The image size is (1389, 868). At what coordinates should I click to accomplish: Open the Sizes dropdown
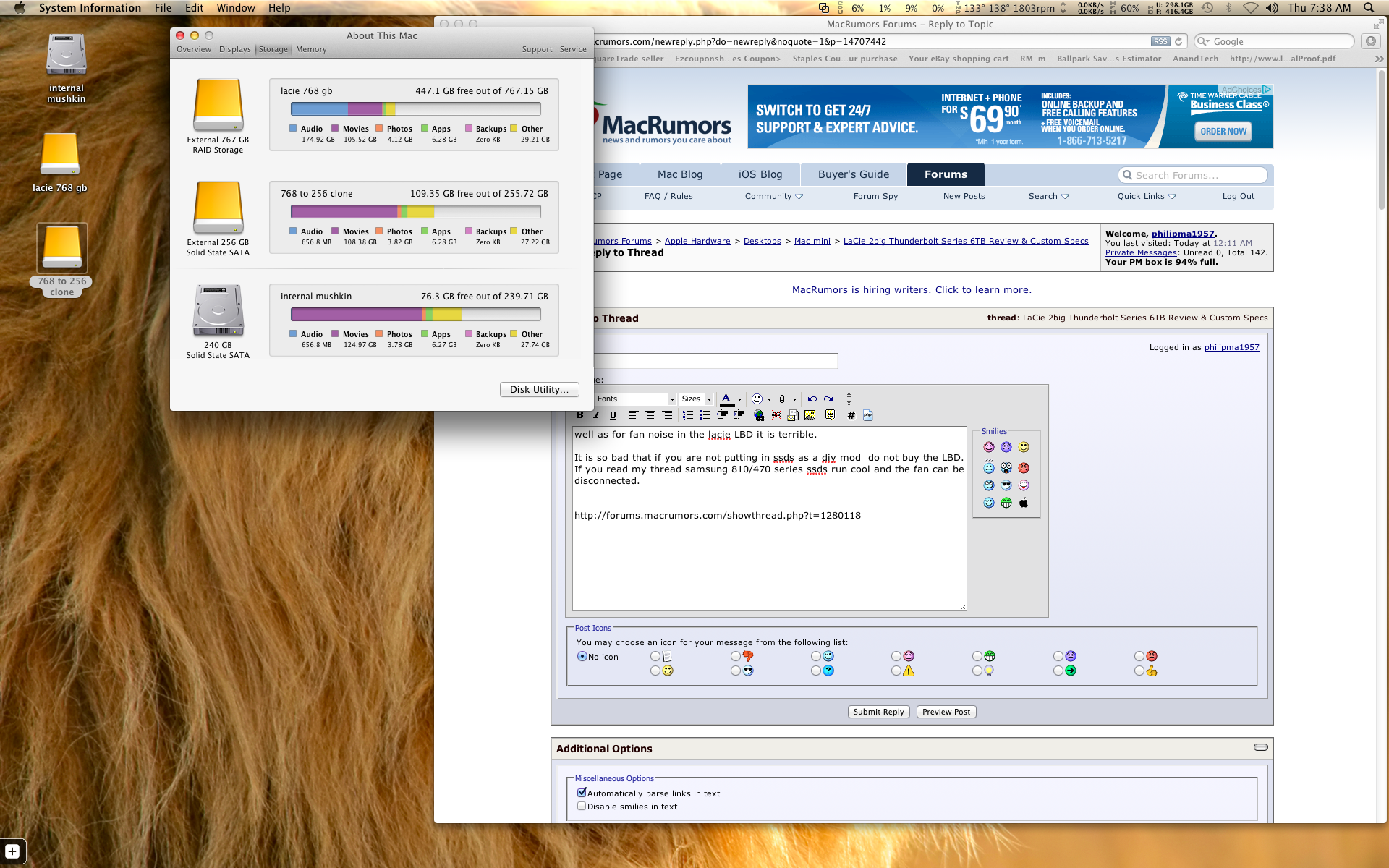pos(697,399)
